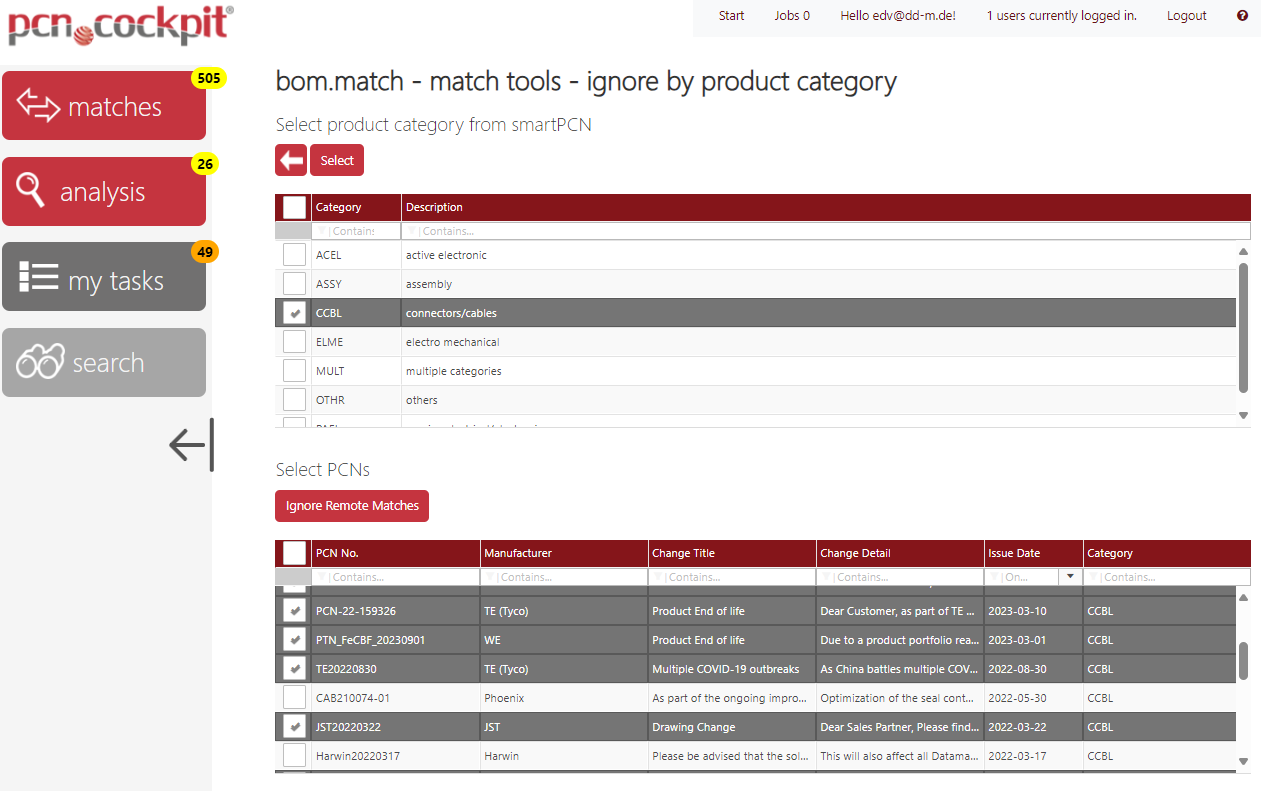Click the Change Title filter input field
1261x791 pixels.
coord(733,577)
